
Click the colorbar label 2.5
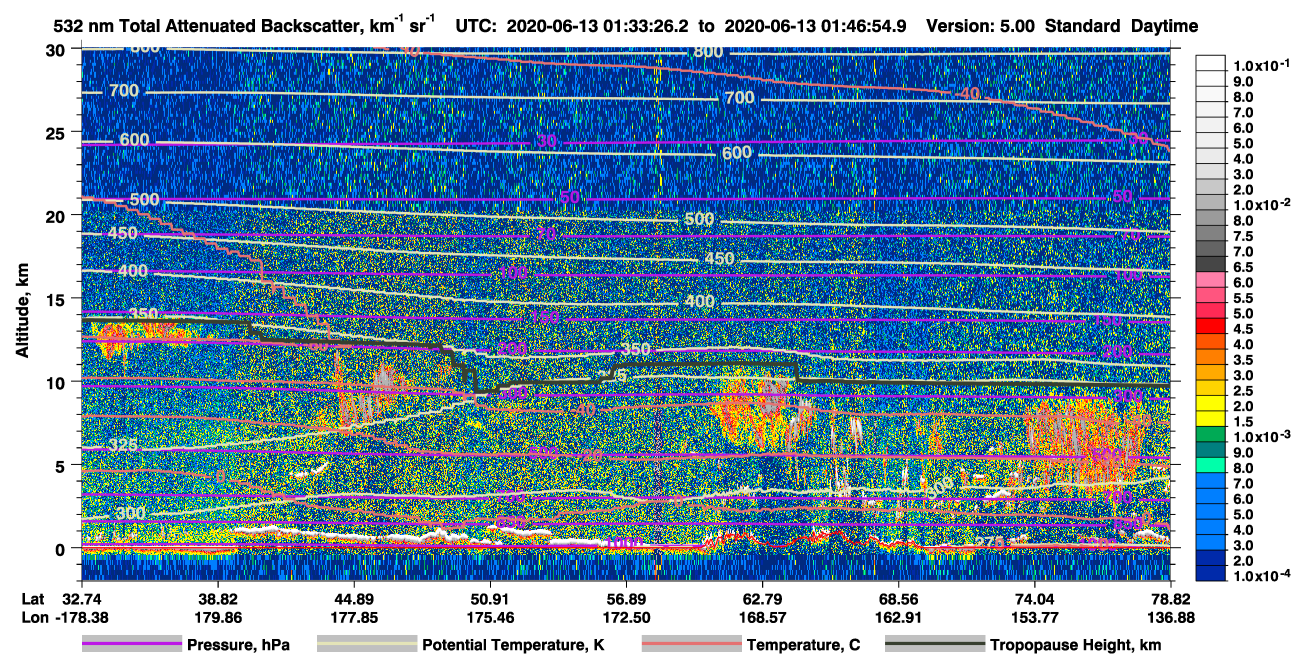point(1244,391)
